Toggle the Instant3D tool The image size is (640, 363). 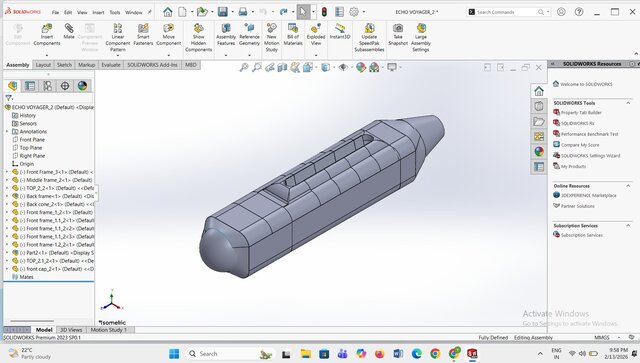pos(340,31)
